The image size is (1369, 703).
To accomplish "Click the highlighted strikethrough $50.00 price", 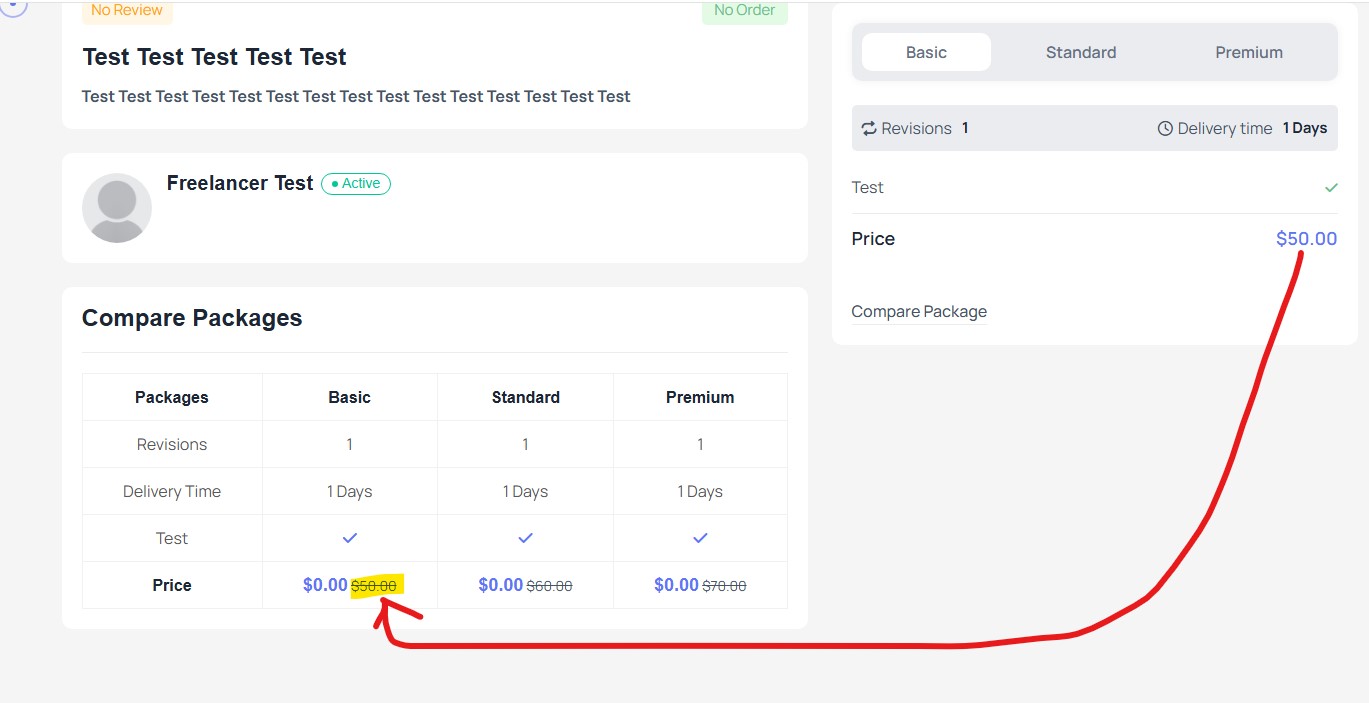I will (x=374, y=586).
